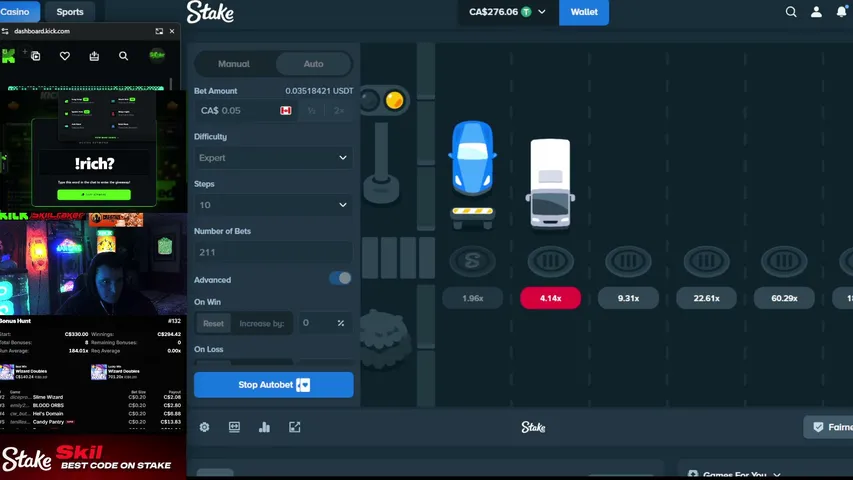Switch to the Auto tab
The image size is (853, 480).
pyautogui.click(x=313, y=64)
